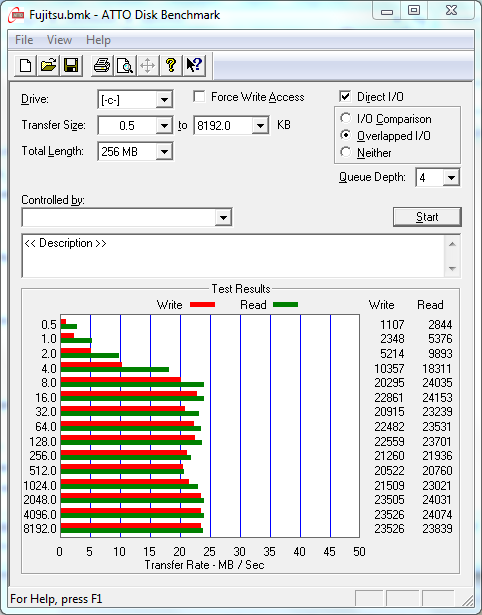
Task: Close the ATTO Disk Benchmark window
Action: pyautogui.click(x=451, y=11)
